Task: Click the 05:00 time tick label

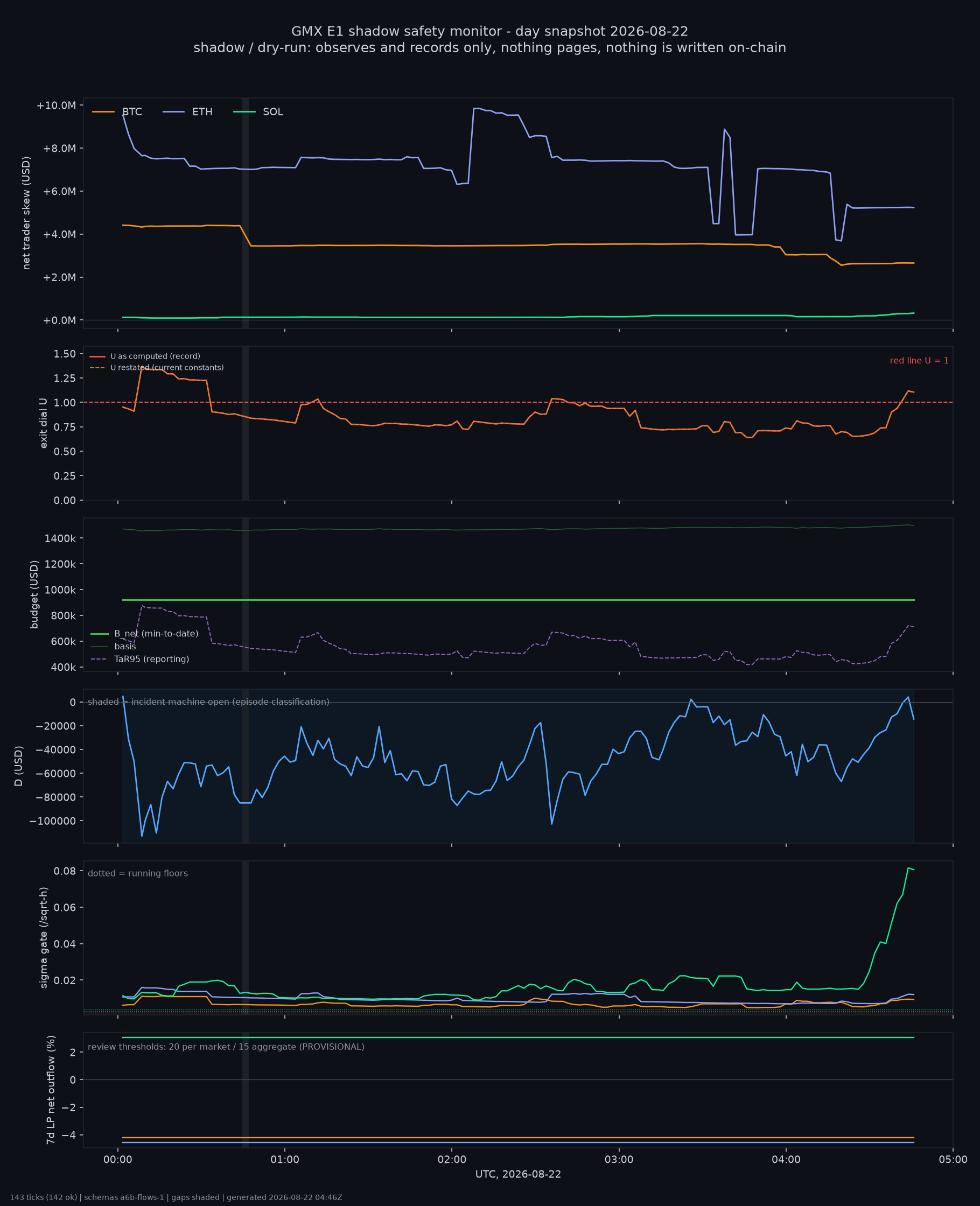Action: [953, 1160]
